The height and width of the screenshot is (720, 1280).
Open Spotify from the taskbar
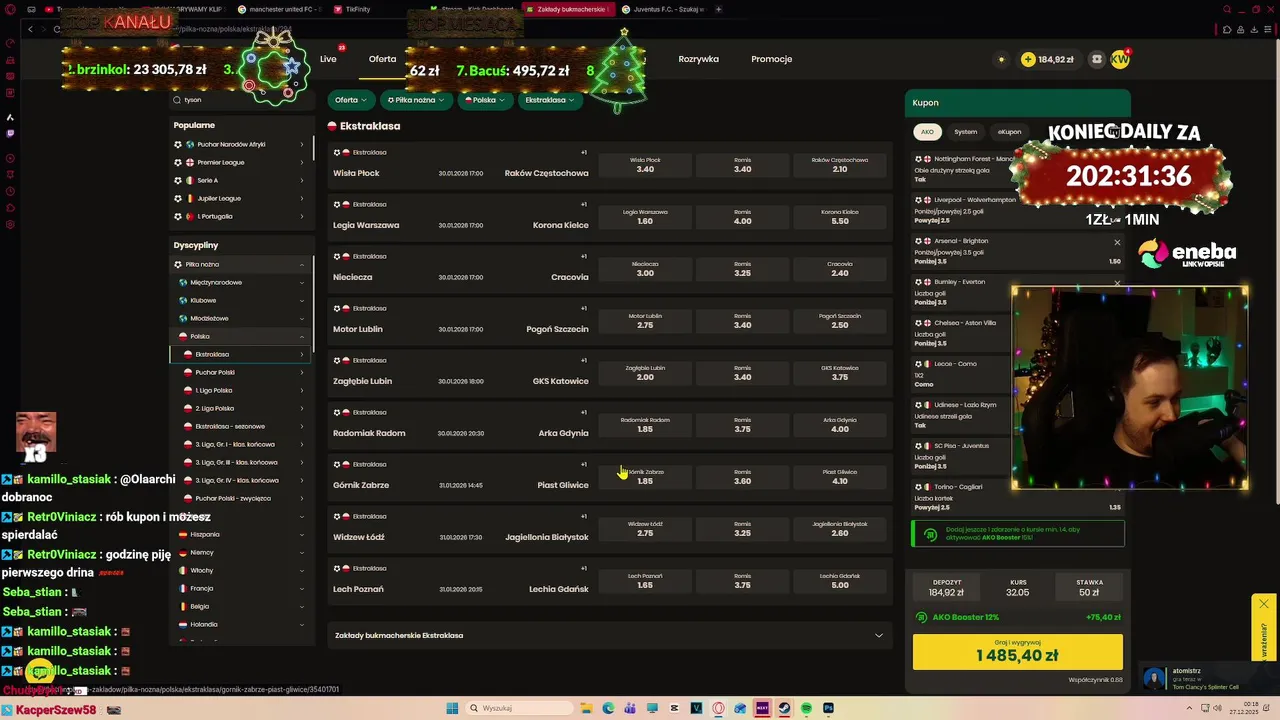click(x=806, y=708)
